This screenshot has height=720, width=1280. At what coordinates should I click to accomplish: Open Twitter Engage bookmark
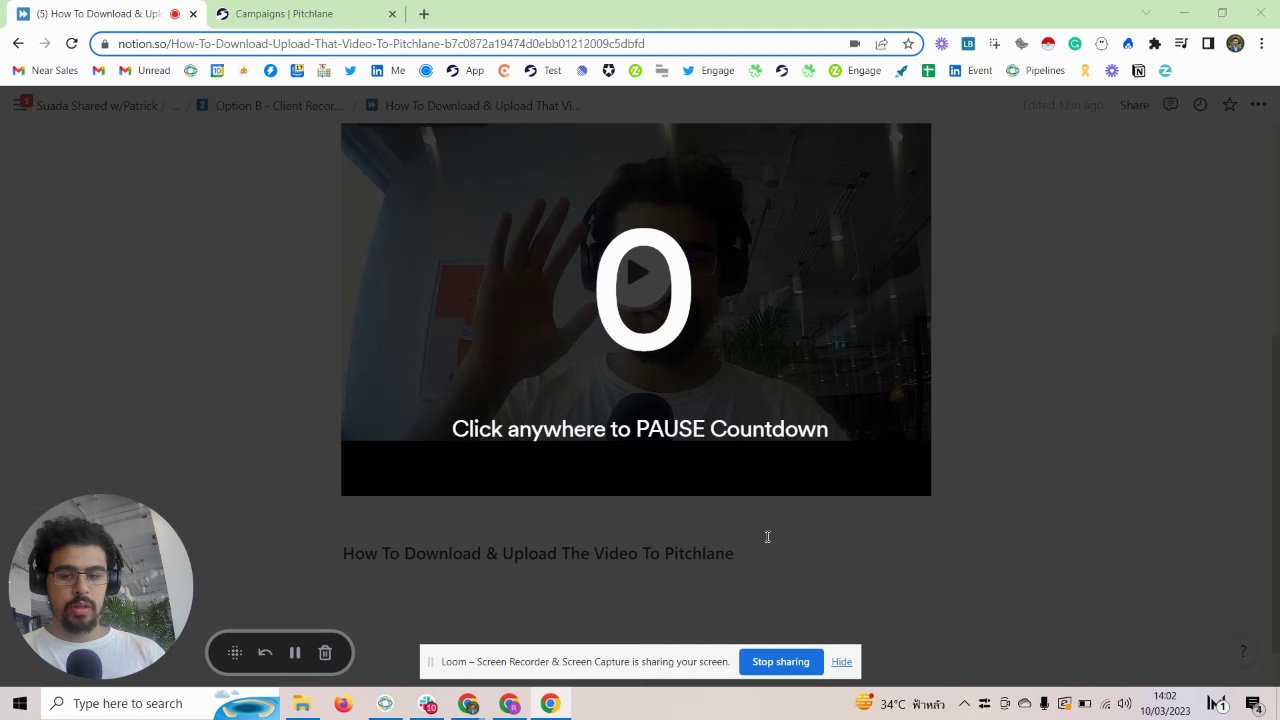[708, 71]
